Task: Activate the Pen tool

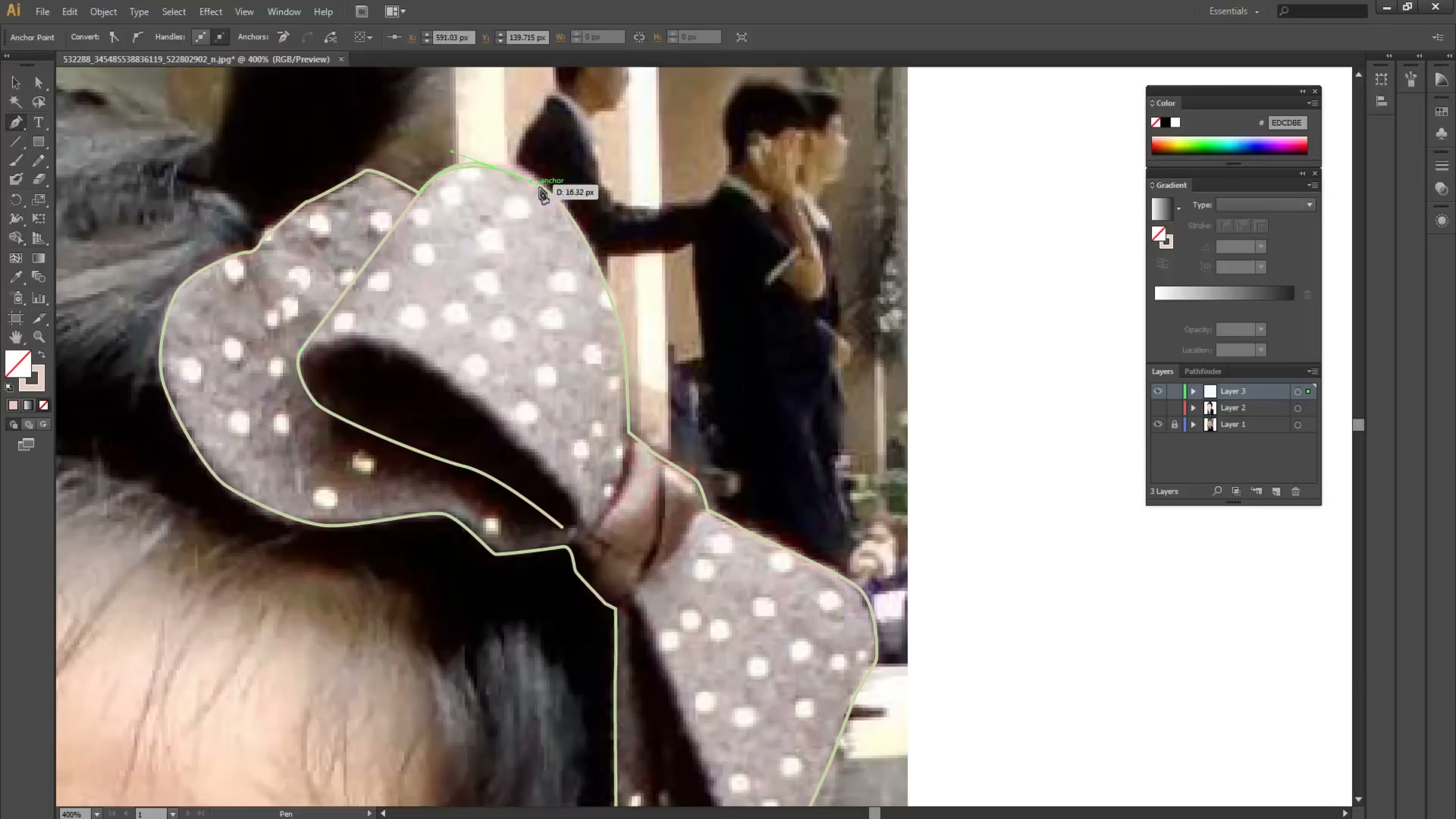Action: pos(16,122)
